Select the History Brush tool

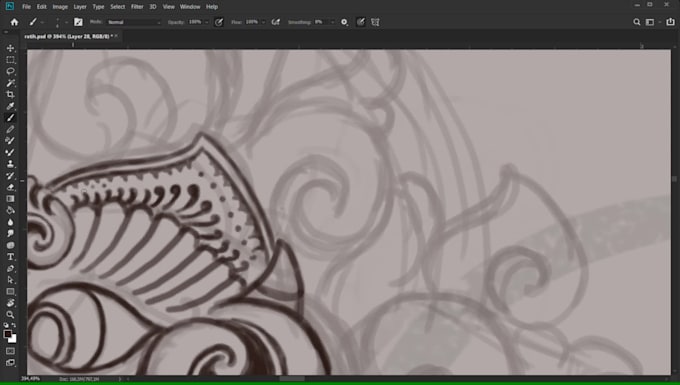[x=10, y=176]
